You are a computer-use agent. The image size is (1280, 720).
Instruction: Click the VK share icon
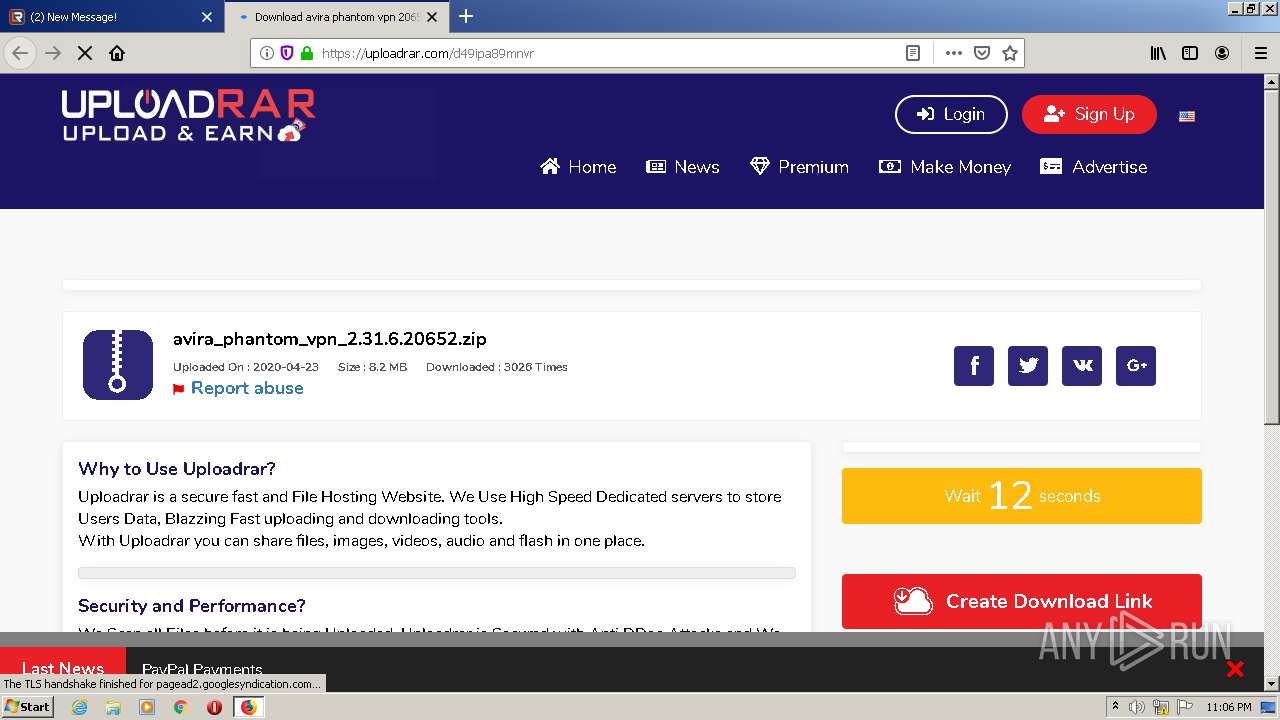pos(1082,366)
